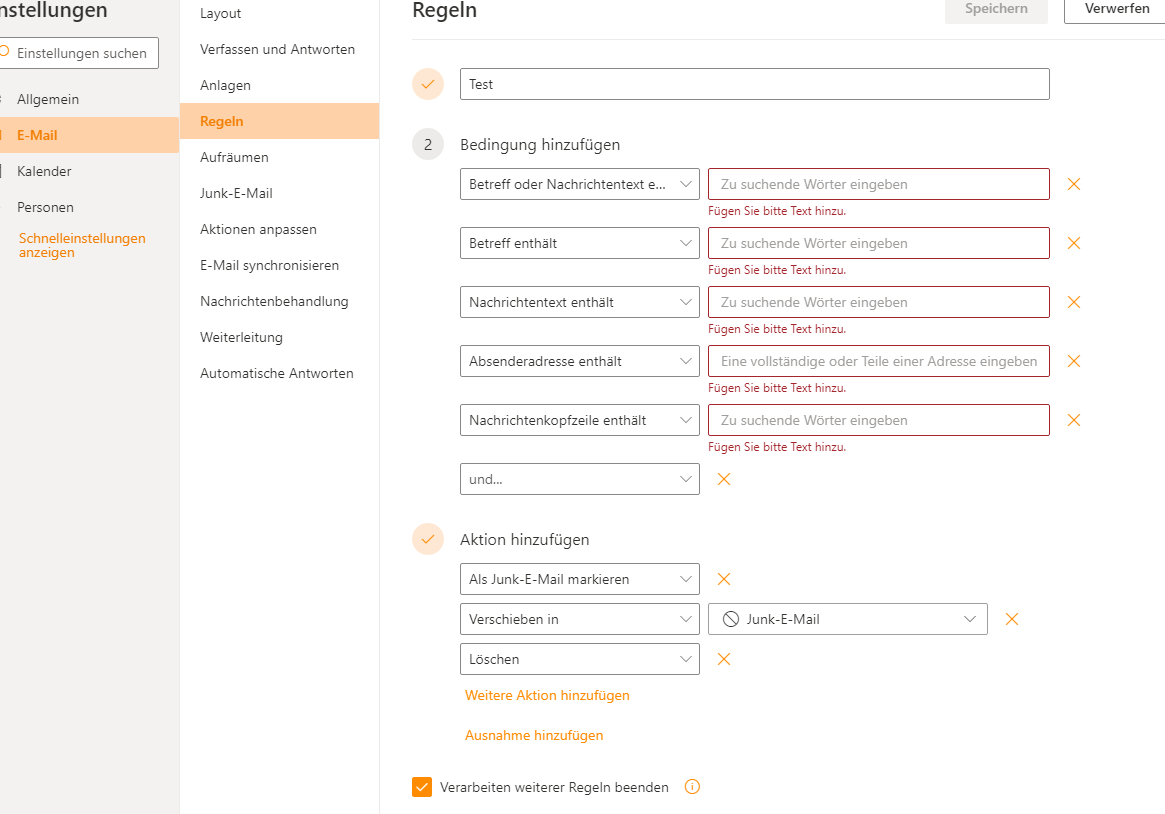
Task: Remove the 'Als Junk-E-Mail markieren' action
Action: point(724,579)
